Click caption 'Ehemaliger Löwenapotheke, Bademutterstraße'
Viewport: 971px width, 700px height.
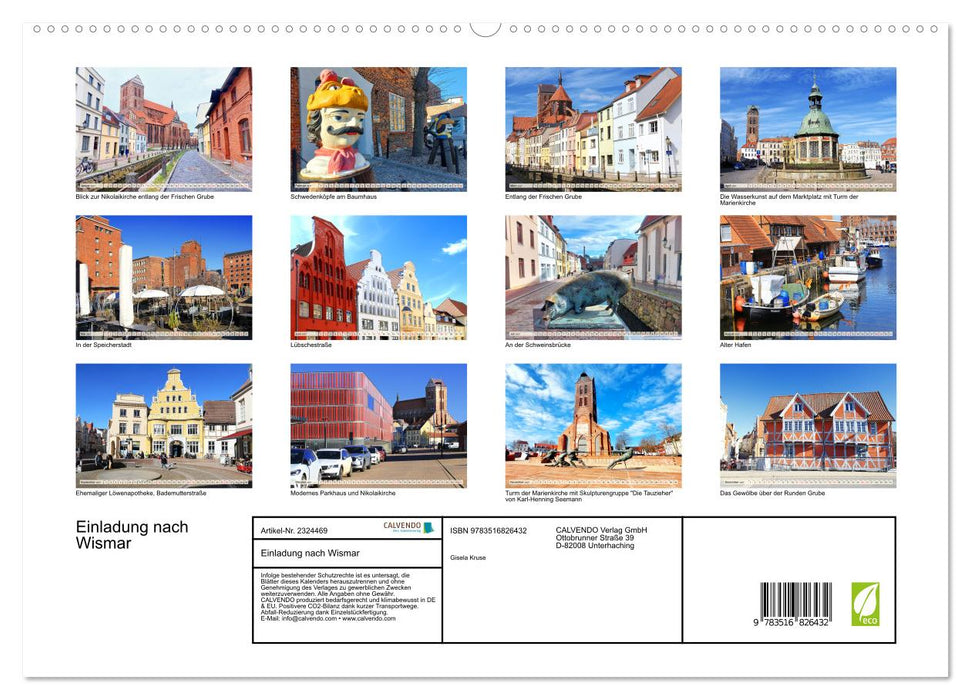tap(141, 493)
